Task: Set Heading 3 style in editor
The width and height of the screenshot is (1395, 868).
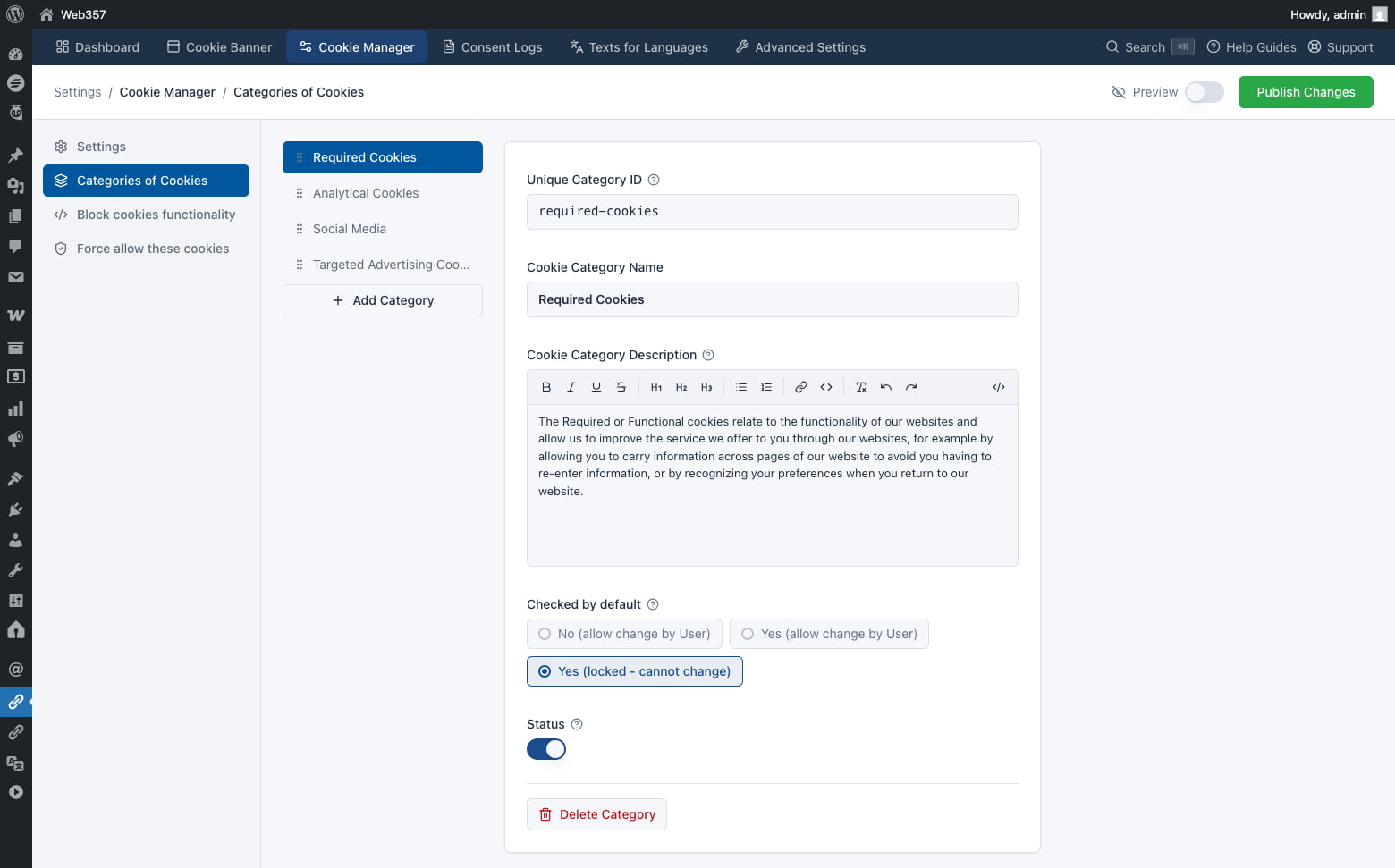Action: click(x=706, y=387)
